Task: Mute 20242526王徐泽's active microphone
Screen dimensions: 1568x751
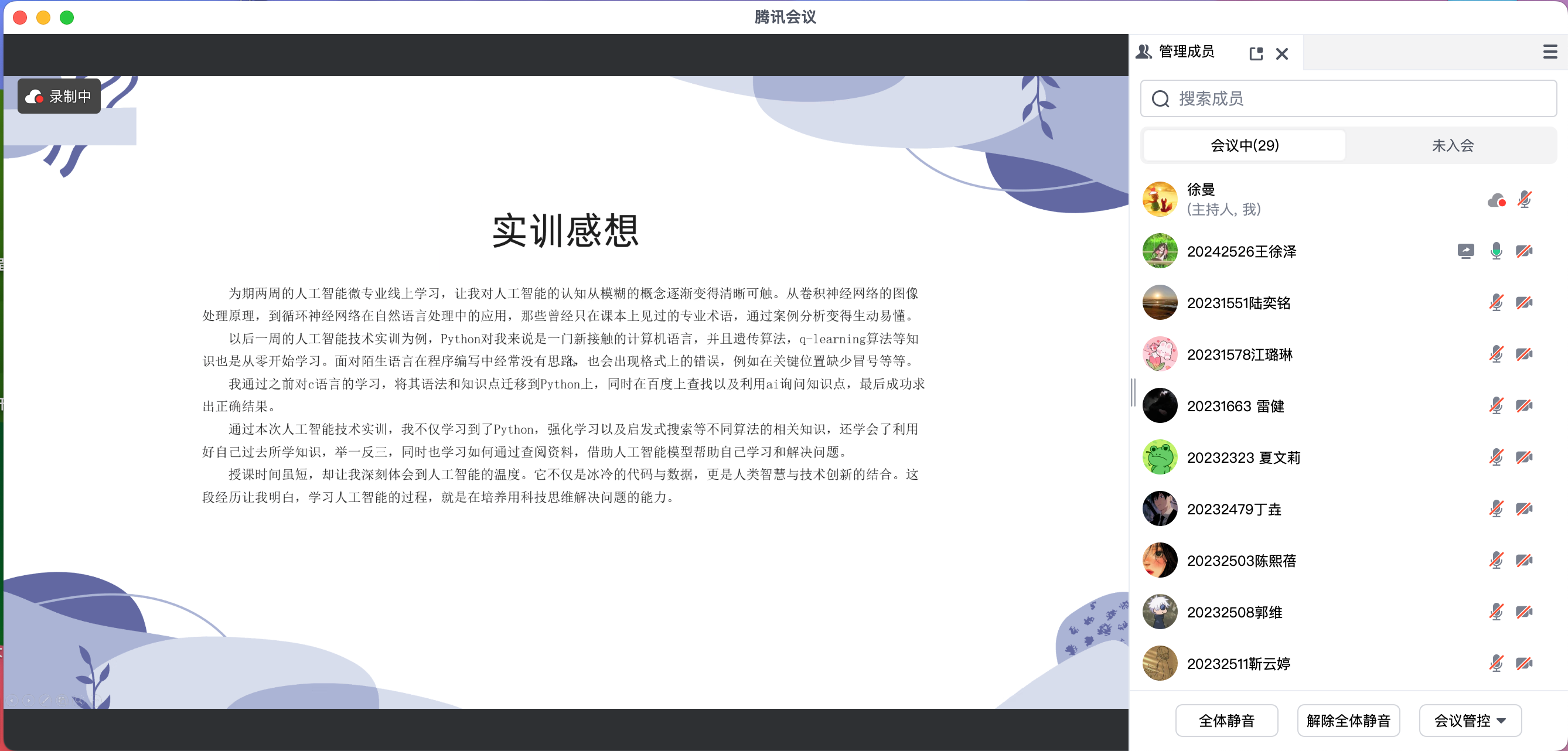Action: 1495,251
